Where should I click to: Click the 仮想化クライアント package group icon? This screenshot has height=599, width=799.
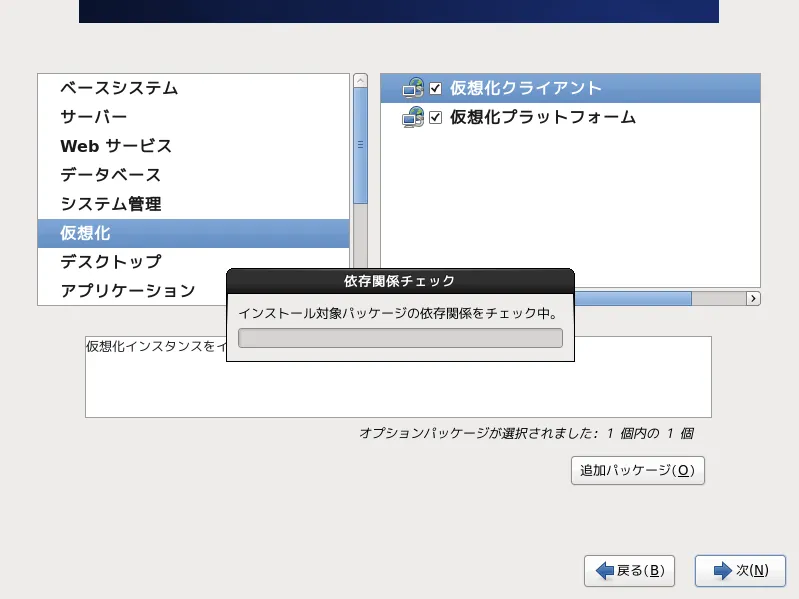pyautogui.click(x=413, y=88)
